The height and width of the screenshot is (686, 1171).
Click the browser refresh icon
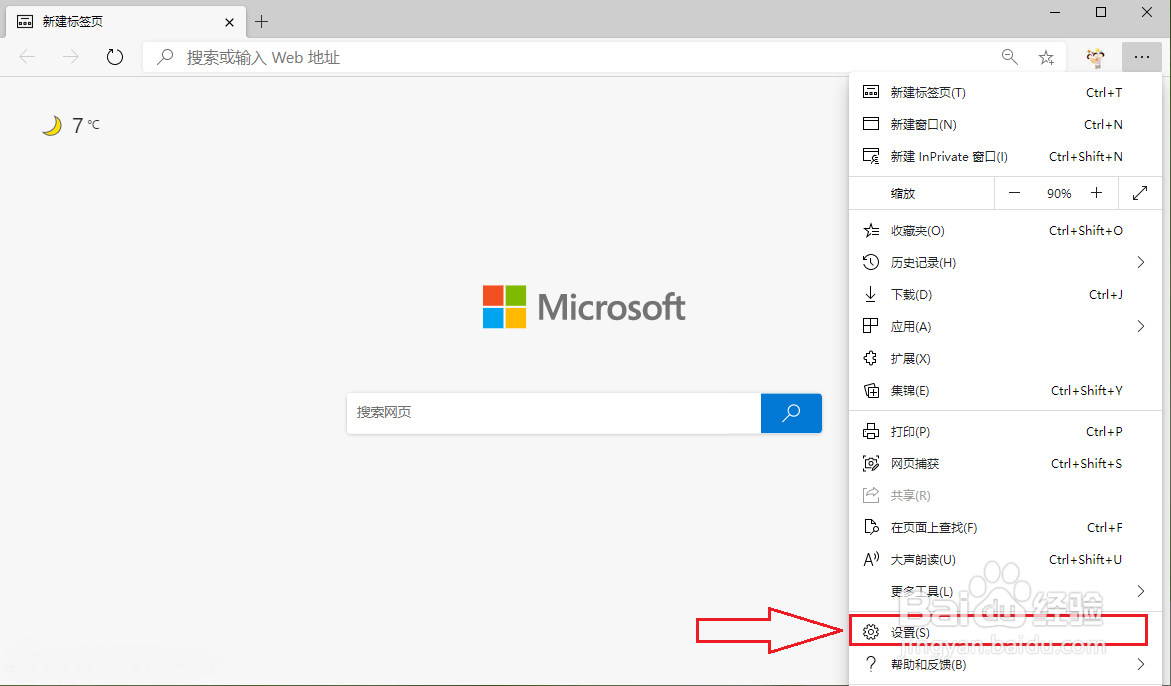pyautogui.click(x=114, y=57)
